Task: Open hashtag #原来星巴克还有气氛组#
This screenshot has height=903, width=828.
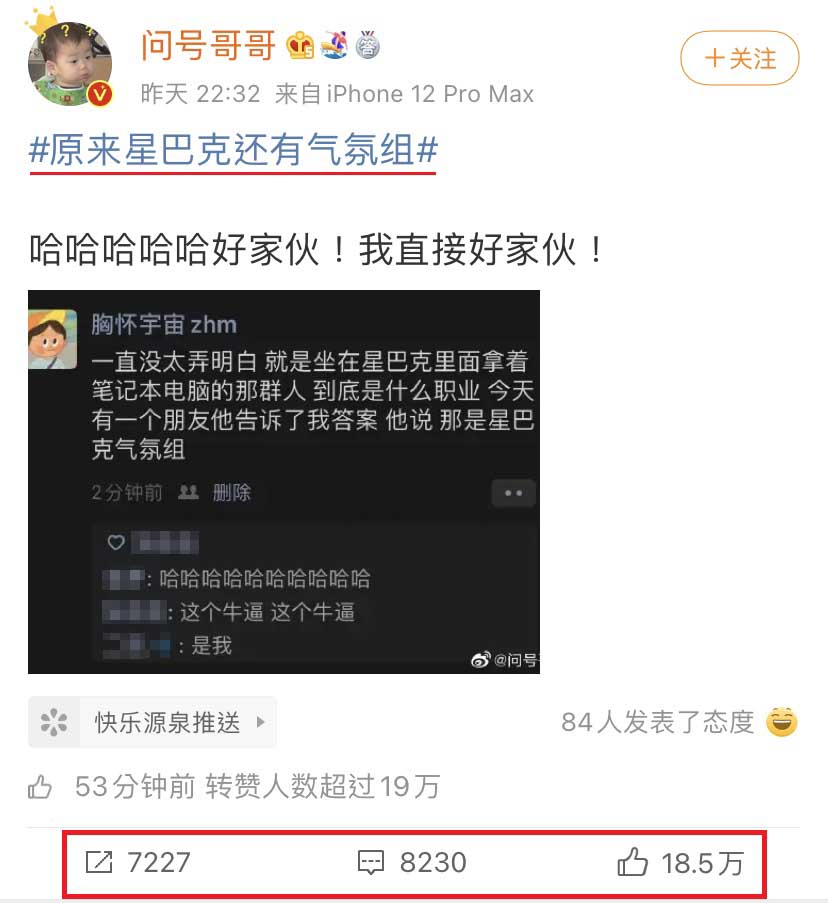Action: pos(233,150)
